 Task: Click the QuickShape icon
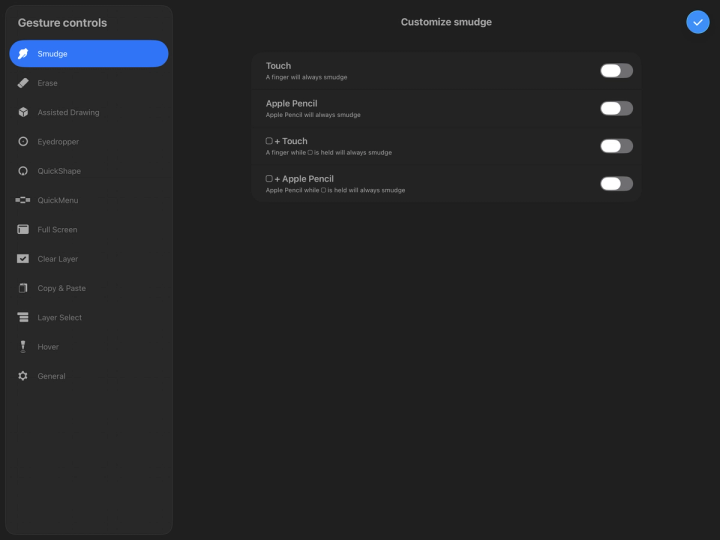coord(23,171)
